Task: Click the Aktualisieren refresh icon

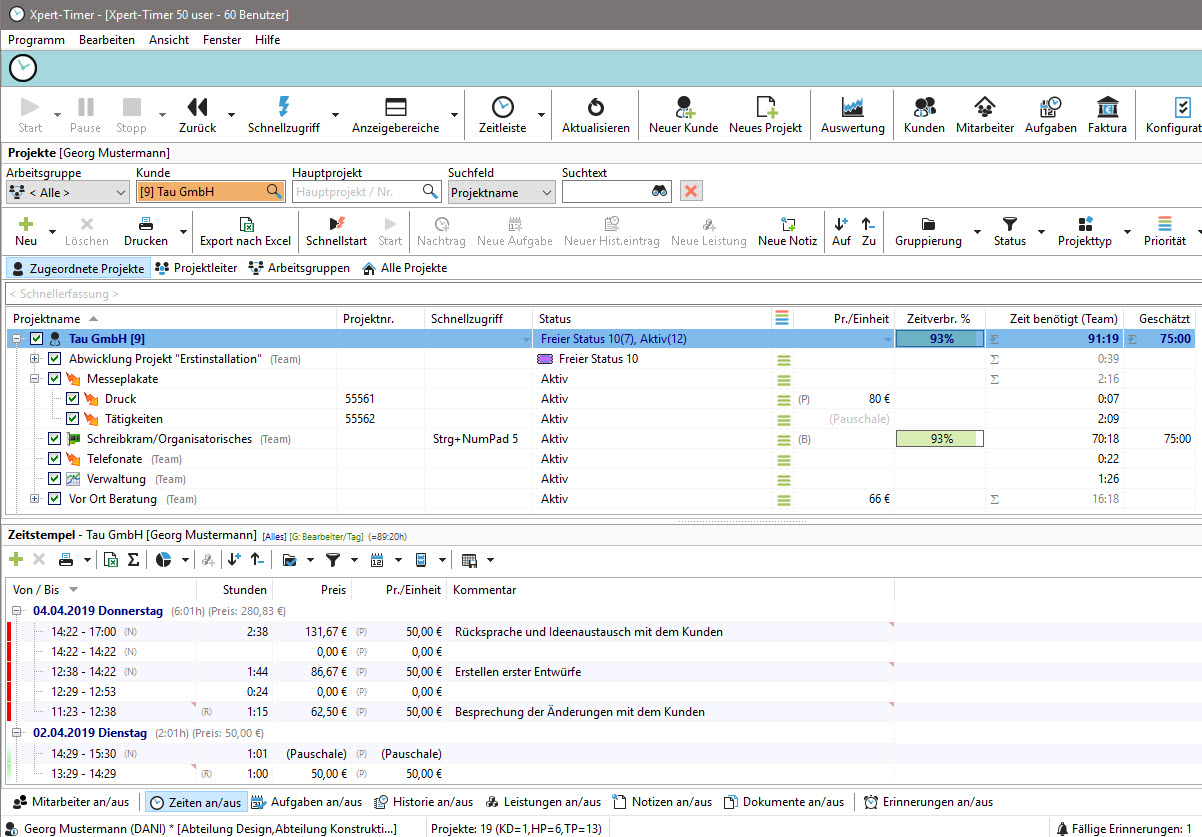Action: click(596, 107)
